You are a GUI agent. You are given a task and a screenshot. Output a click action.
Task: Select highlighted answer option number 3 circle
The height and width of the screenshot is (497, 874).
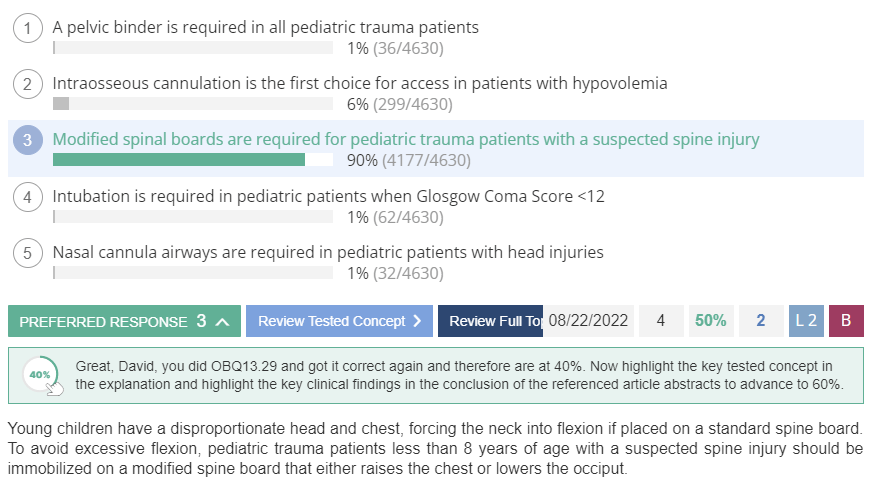pos(27,140)
